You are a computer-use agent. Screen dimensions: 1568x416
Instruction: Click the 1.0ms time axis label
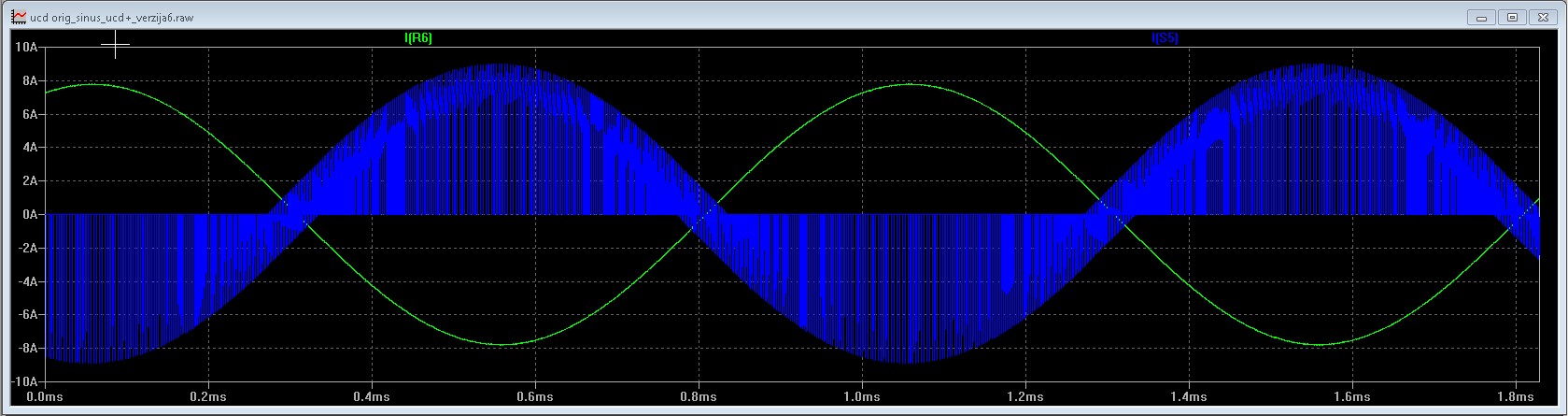(862, 396)
